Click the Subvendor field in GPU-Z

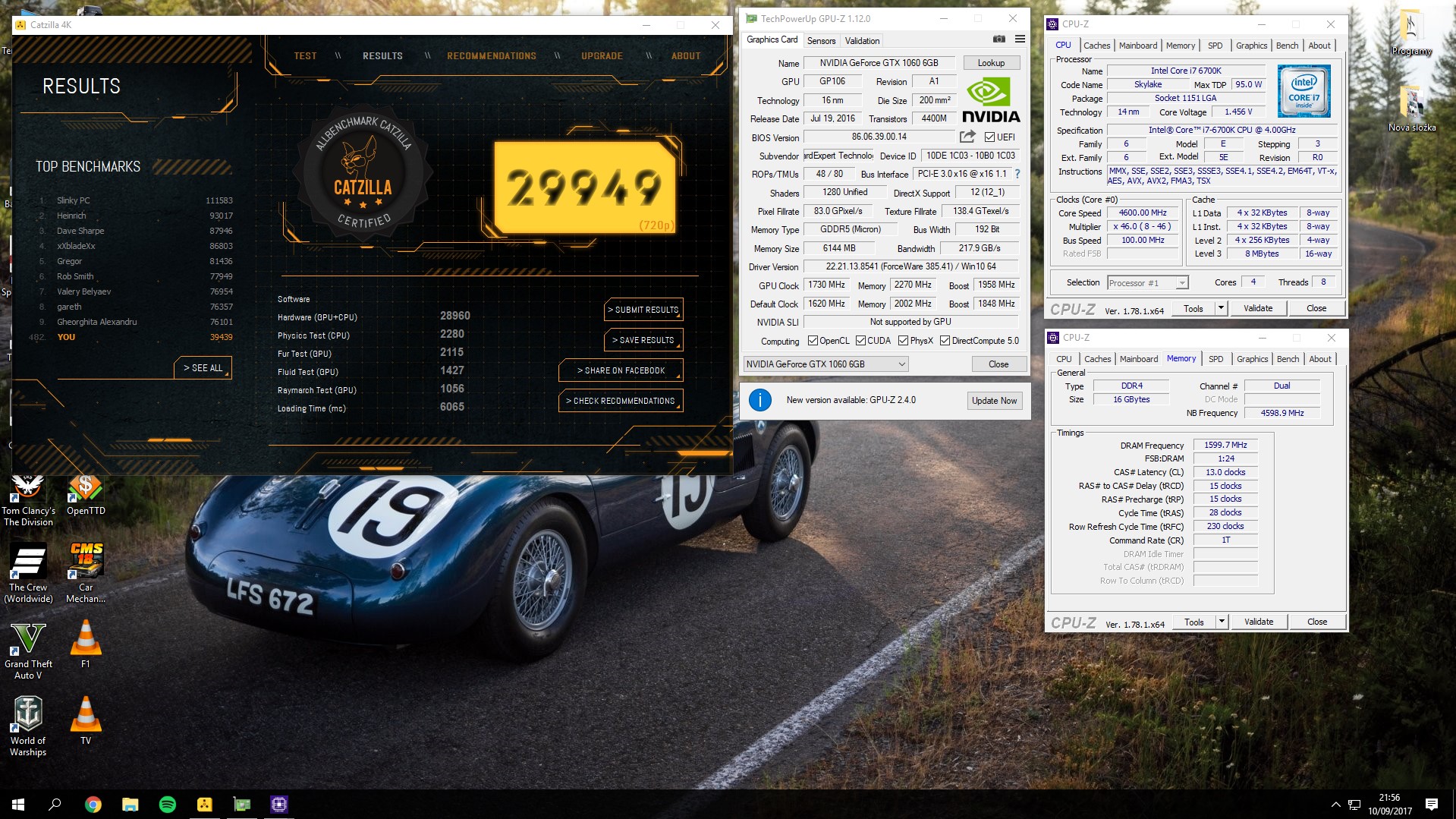[838, 156]
